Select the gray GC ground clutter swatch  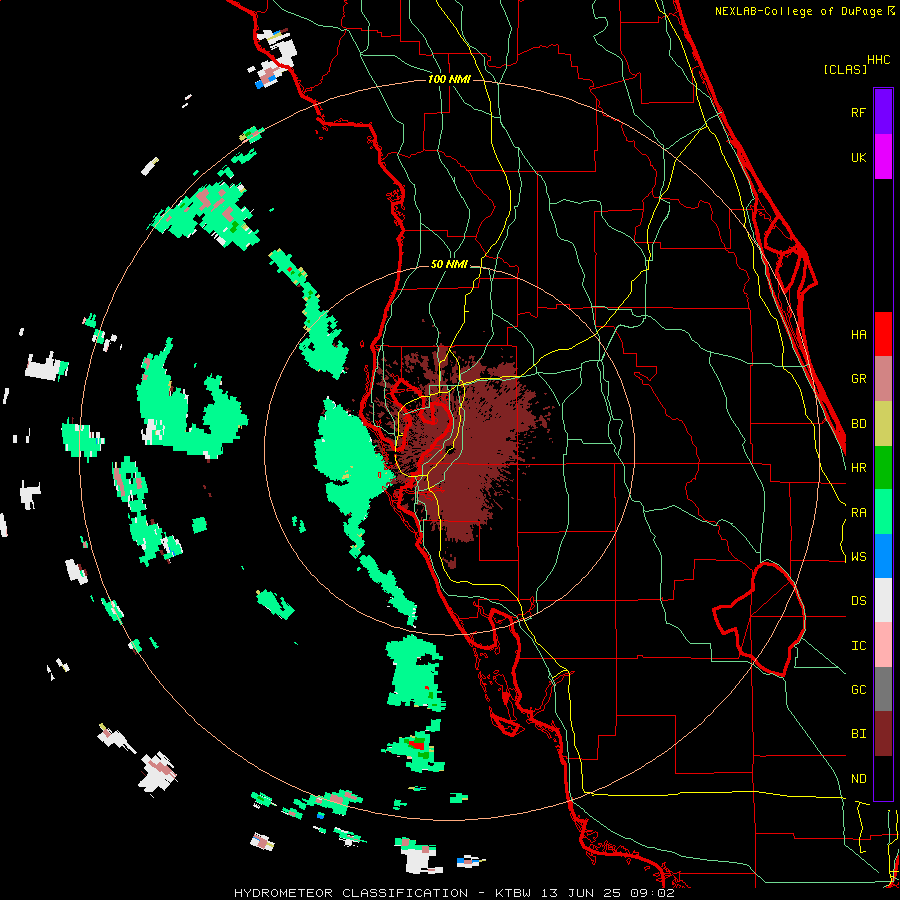coord(883,689)
